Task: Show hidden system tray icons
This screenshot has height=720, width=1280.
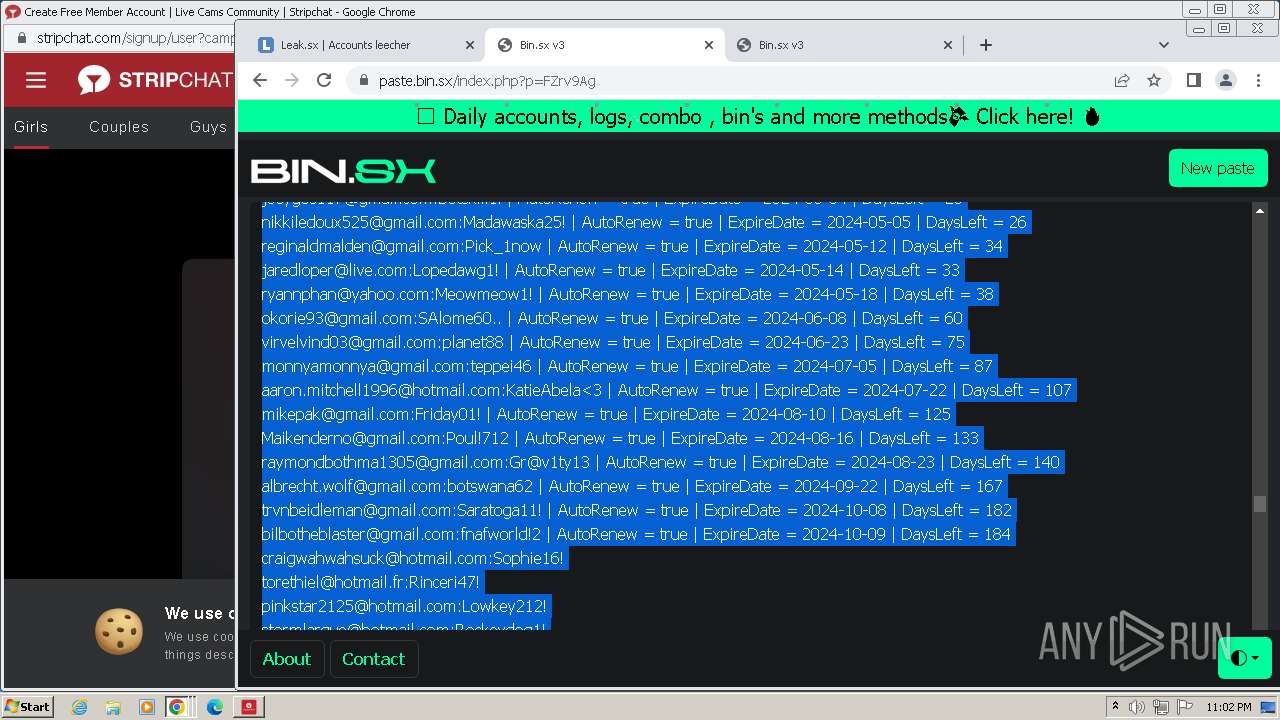Action: pyautogui.click(x=1117, y=707)
